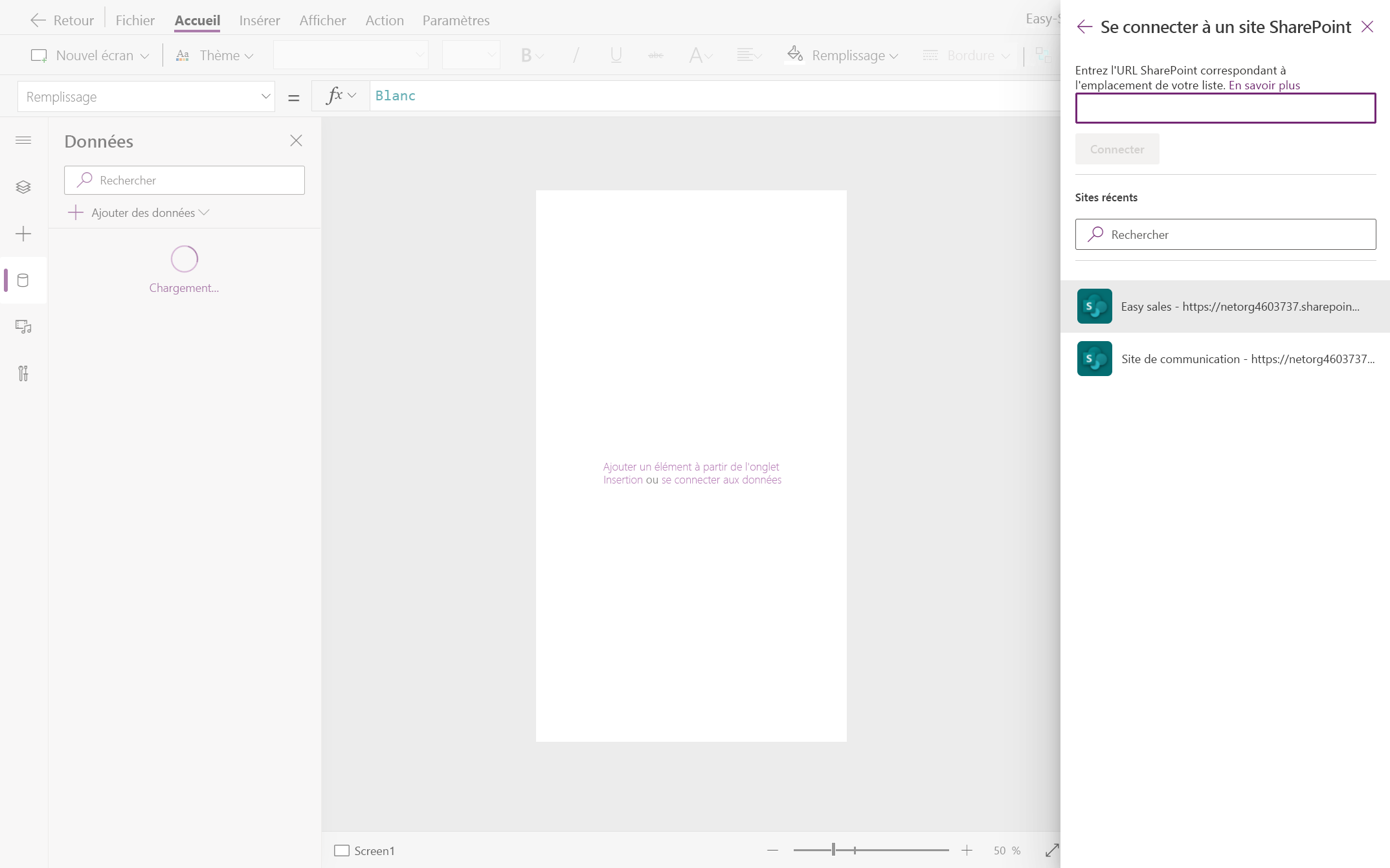Screen dimensions: 1390x868
Task: Open the Insérer tab
Action: coord(260,20)
